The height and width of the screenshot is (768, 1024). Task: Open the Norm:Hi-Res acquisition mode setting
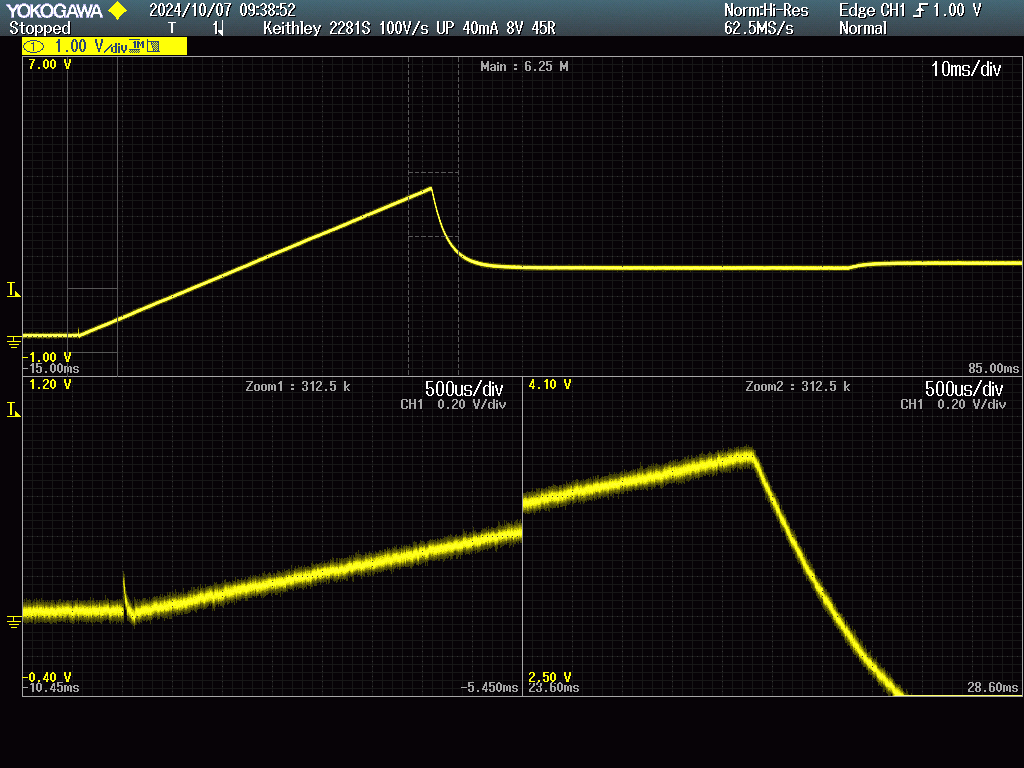(x=765, y=11)
